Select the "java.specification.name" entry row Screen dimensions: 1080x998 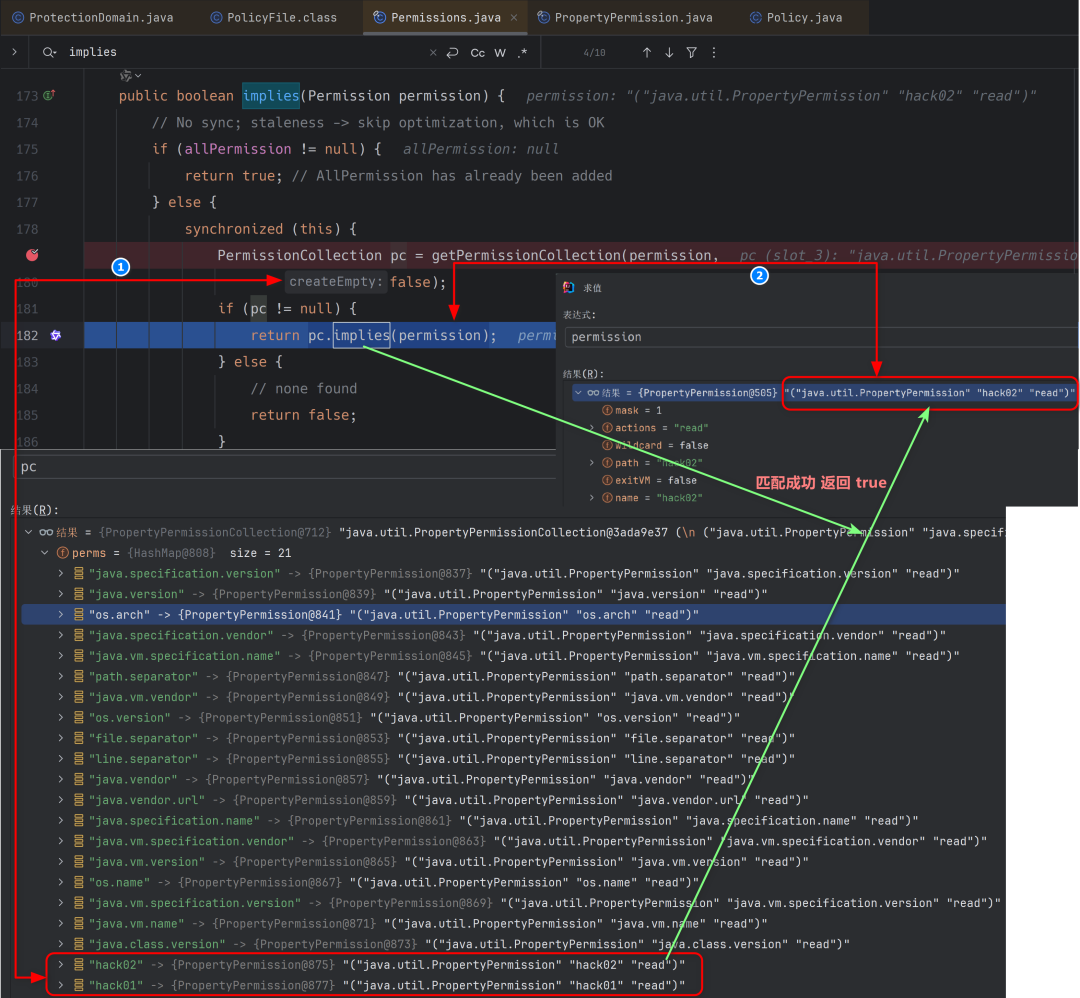(514, 821)
